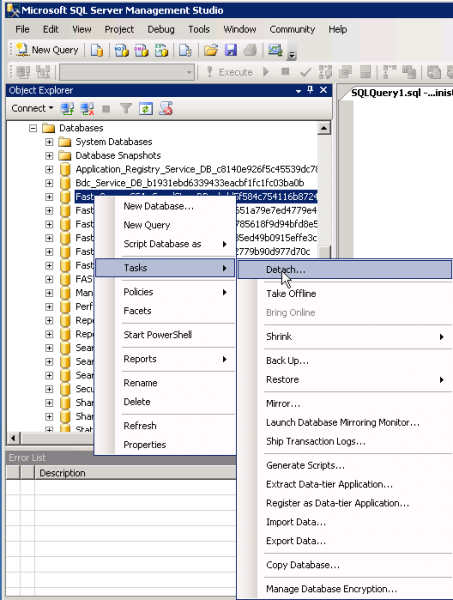Collapse the Databases tree node

click(33, 128)
